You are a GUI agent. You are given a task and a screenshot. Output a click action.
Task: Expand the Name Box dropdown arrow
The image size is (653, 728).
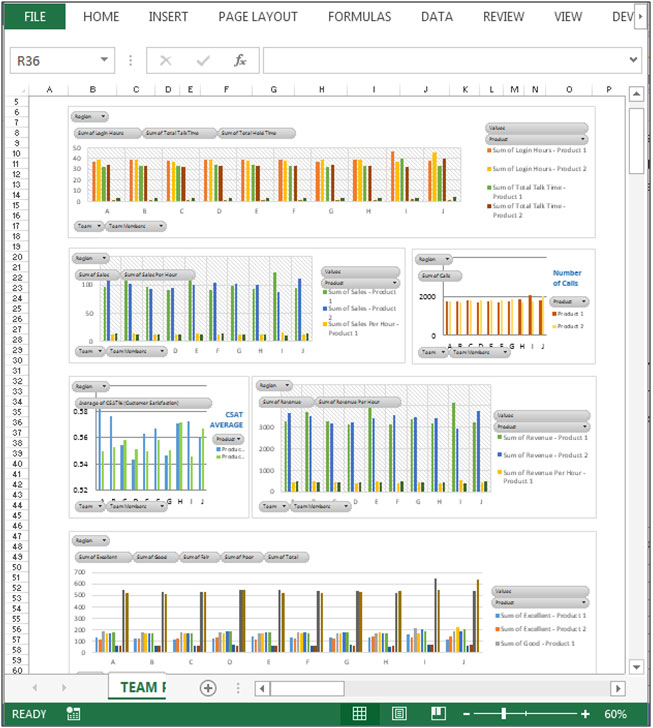[x=104, y=60]
